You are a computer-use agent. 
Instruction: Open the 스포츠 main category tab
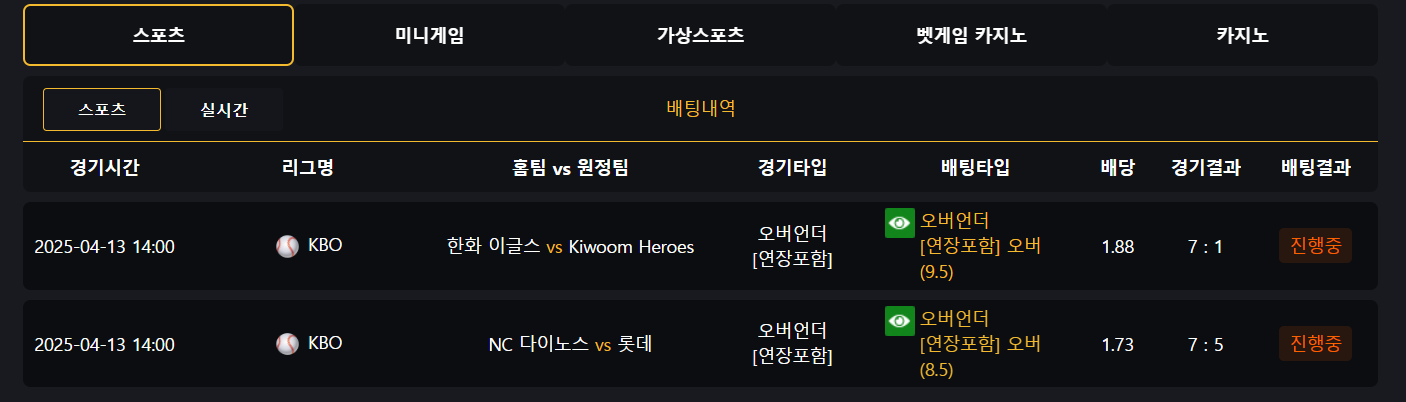pyautogui.click(x=158, y=35)
